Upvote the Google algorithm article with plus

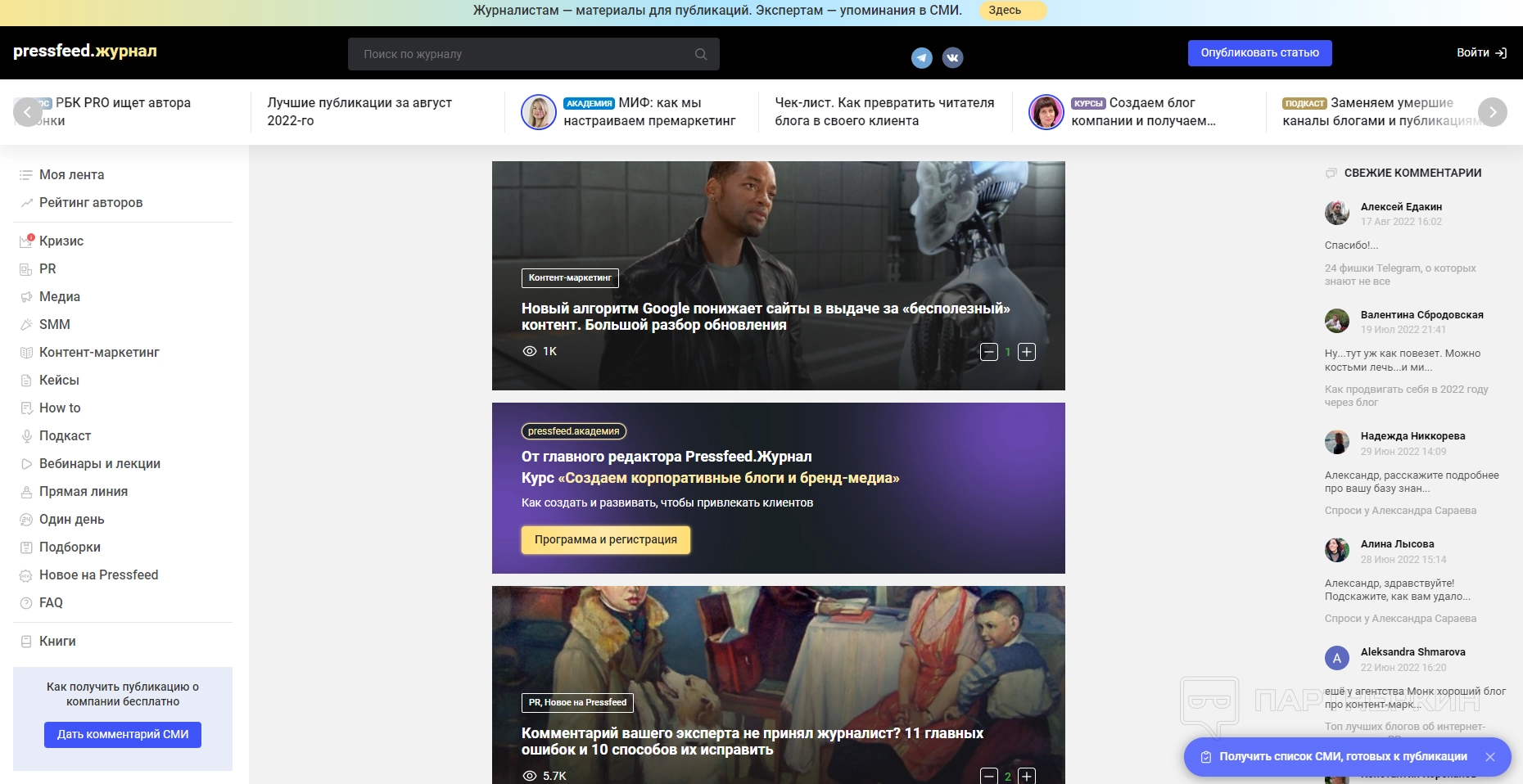pos(1027,352)
